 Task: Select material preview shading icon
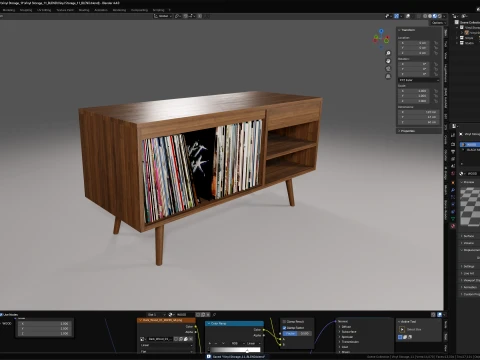(435, 16)
